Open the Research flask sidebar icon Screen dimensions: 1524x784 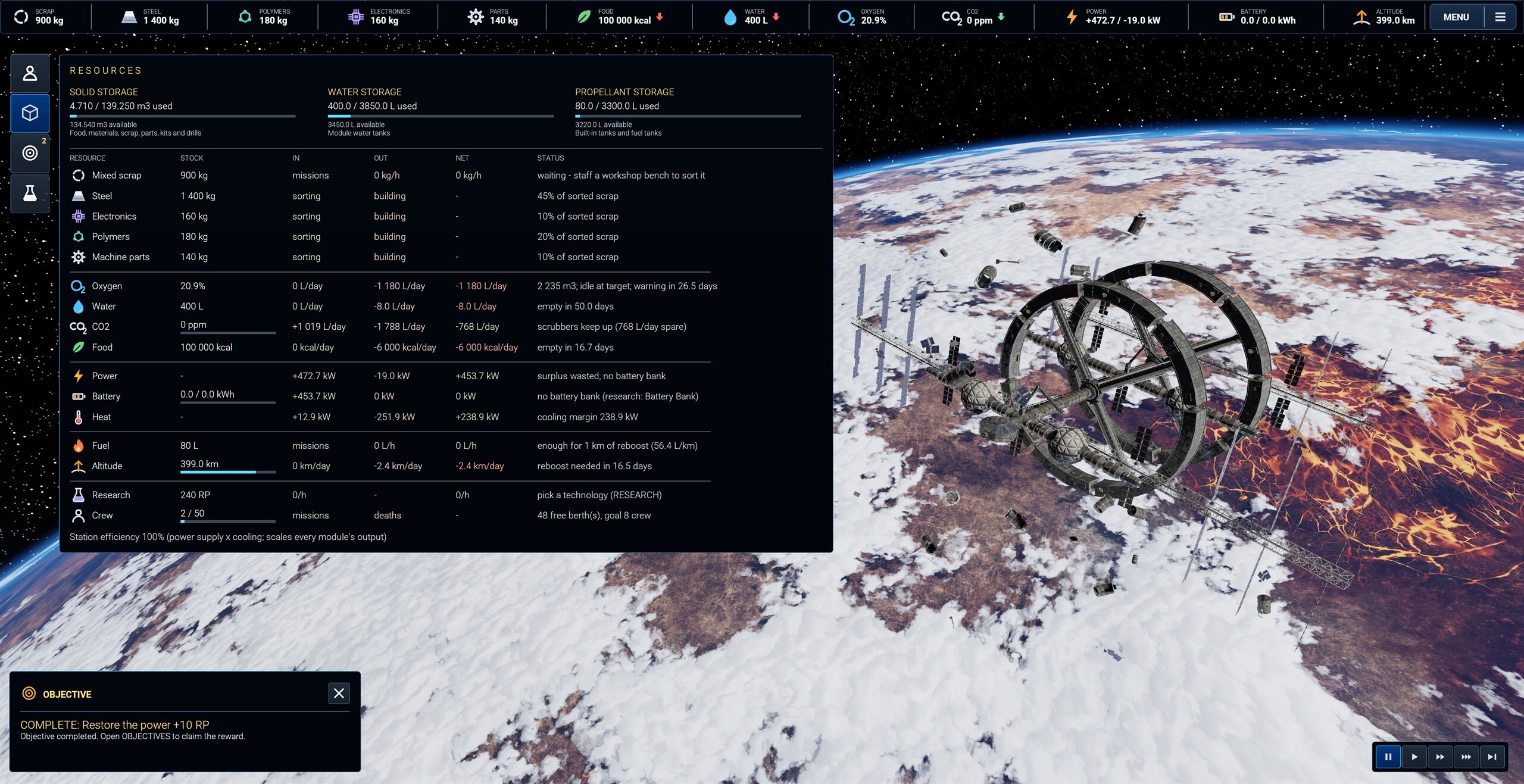click(30, 193)
